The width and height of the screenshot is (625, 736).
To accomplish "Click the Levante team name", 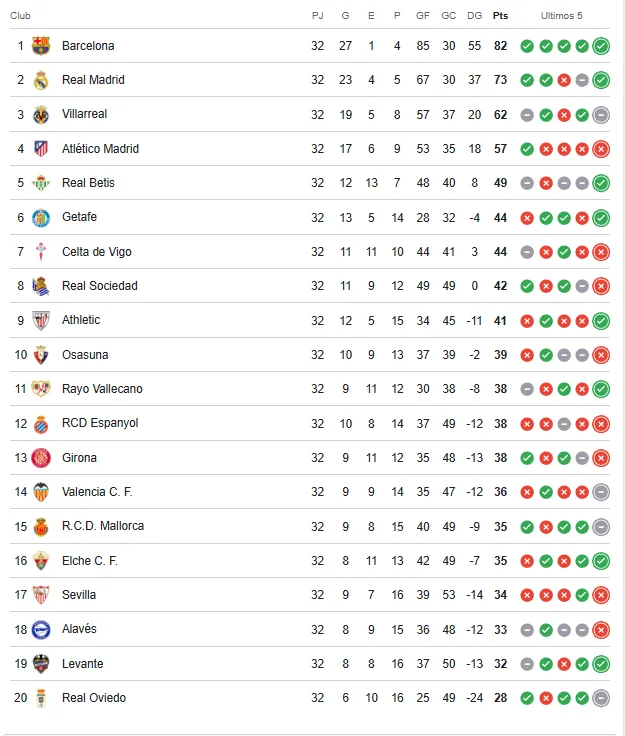I will [x=82, y=664].
